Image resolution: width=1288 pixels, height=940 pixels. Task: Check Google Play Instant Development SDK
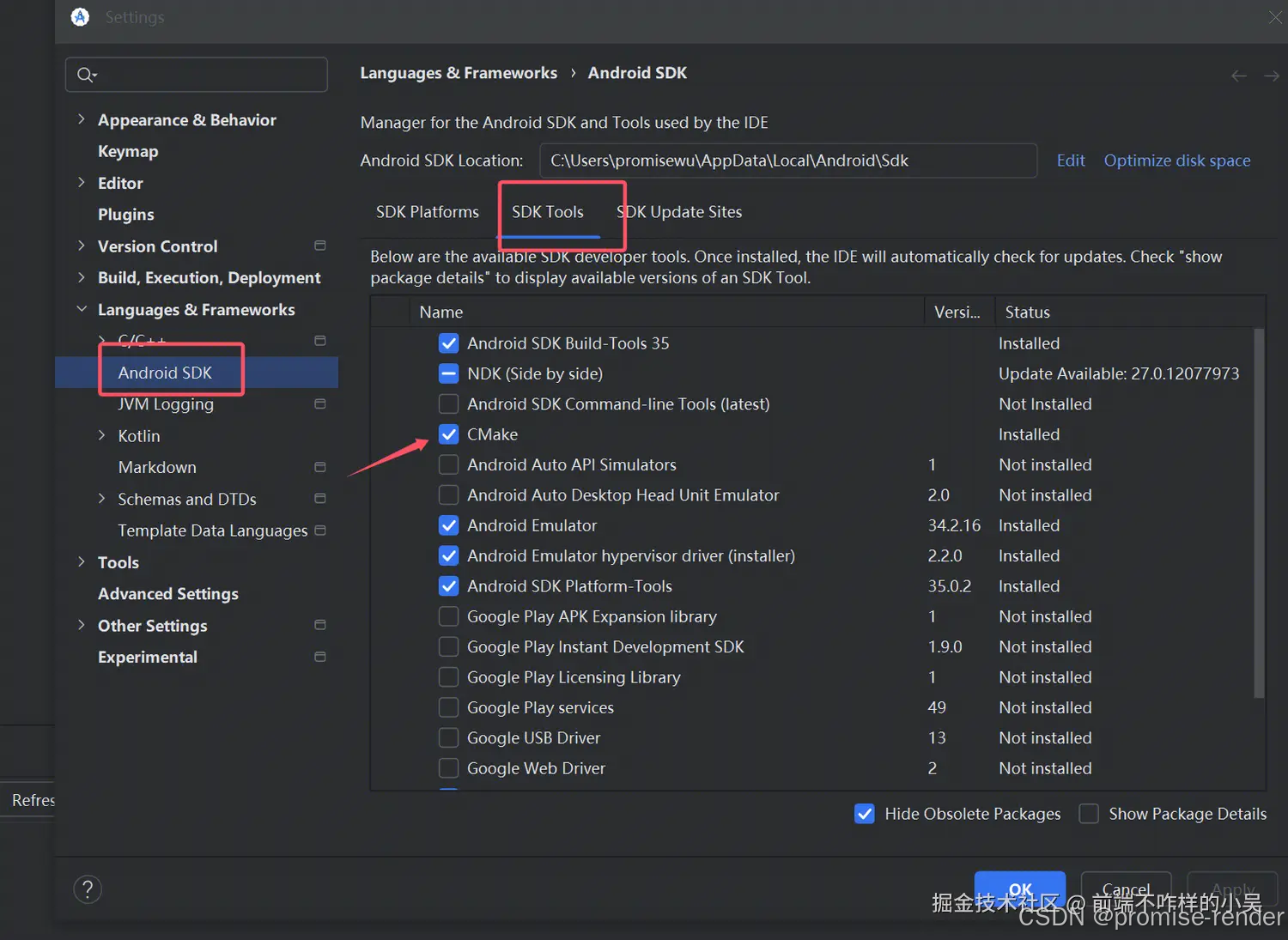pos(448,646)
